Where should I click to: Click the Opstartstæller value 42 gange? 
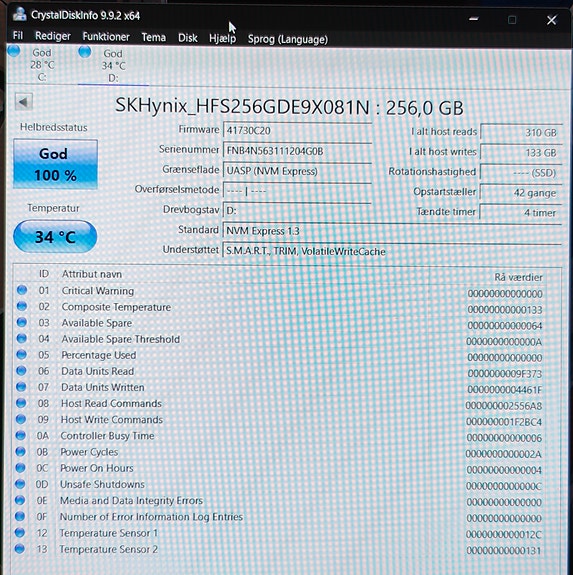pos(521,193)
